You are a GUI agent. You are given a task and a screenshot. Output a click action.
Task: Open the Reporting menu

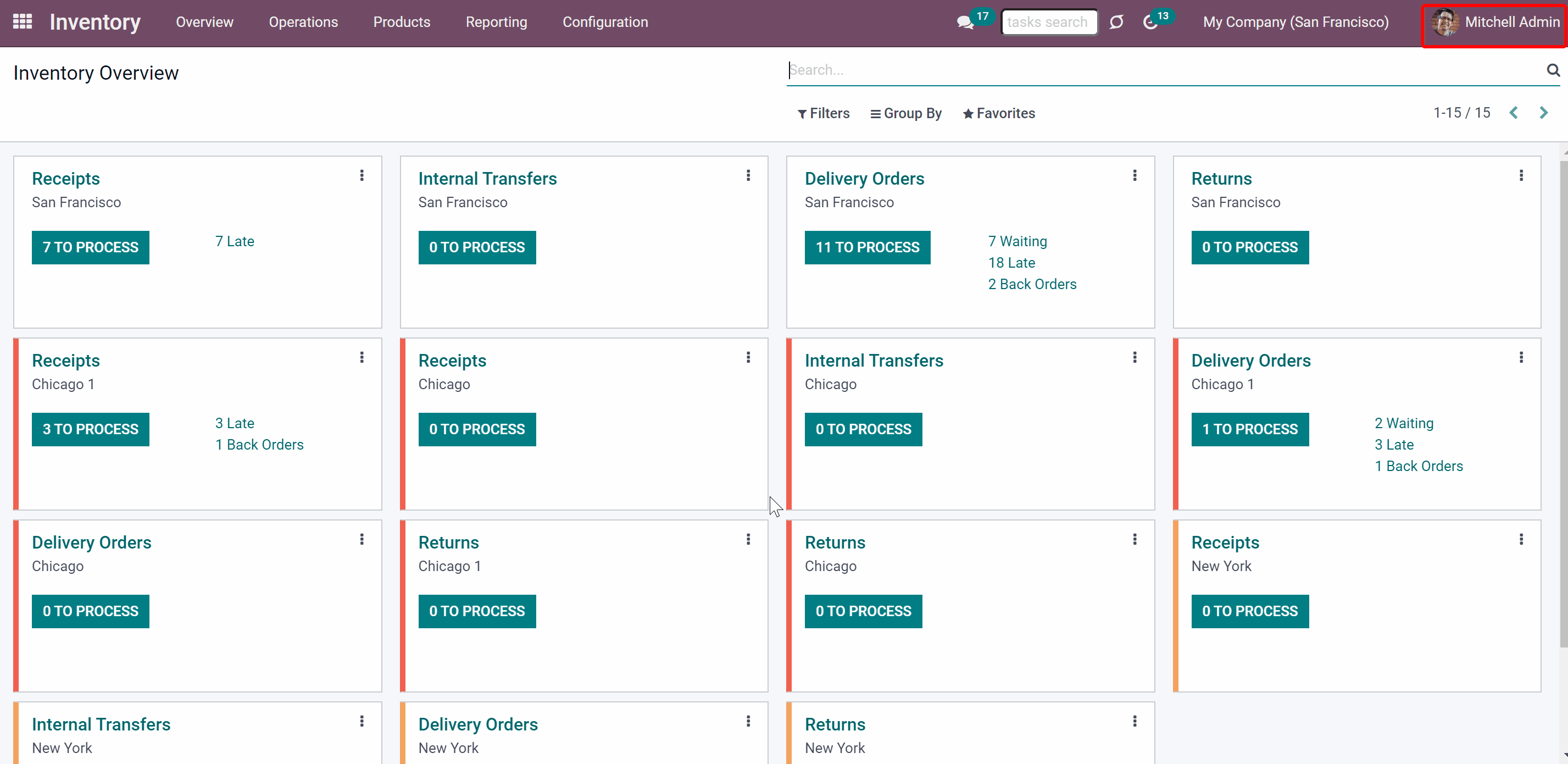[x=497, y=22]
